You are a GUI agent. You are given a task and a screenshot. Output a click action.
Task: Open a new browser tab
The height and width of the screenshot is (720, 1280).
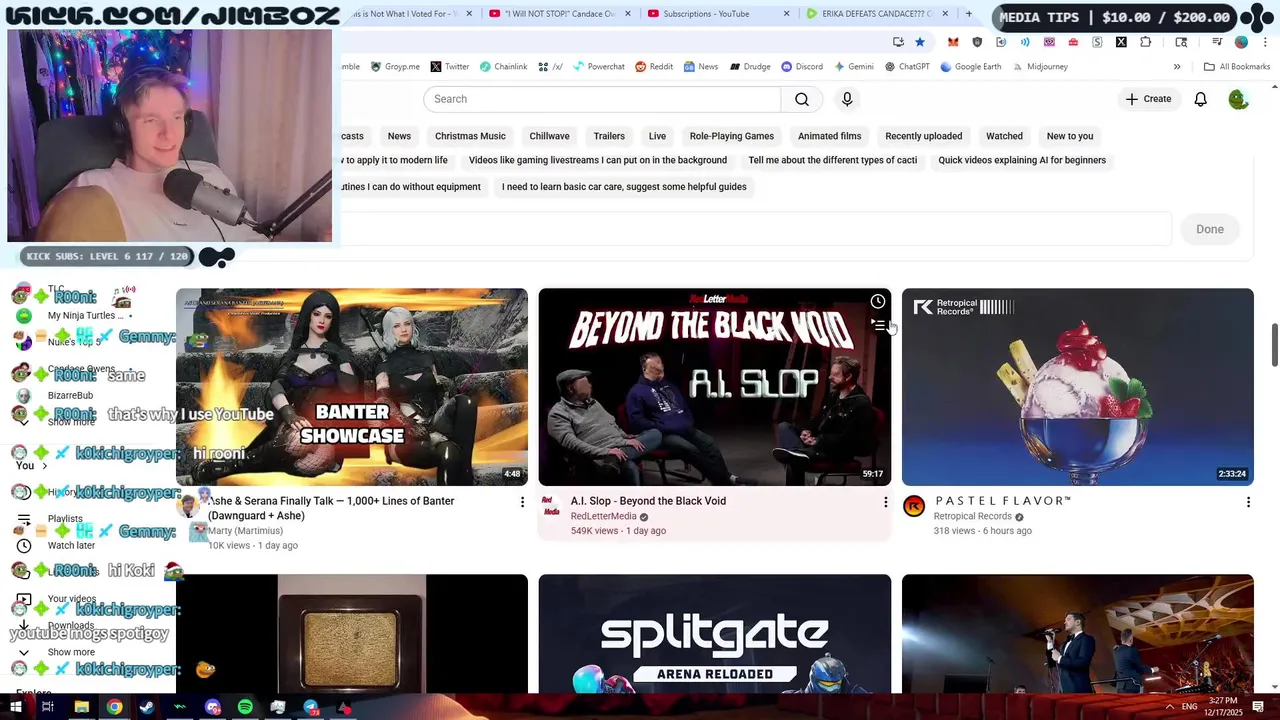[968, 14]
